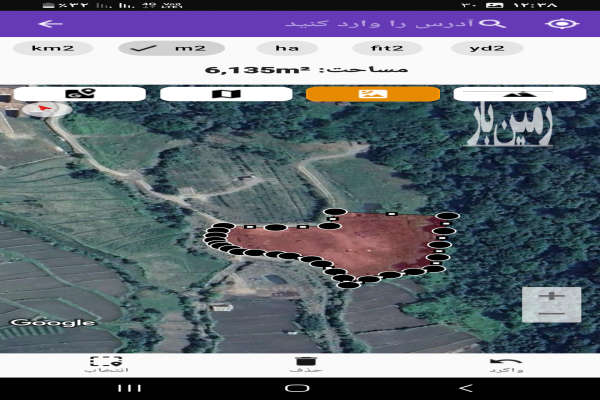
Task: Select the orange satellite view tab
Action: pos(372,94)
